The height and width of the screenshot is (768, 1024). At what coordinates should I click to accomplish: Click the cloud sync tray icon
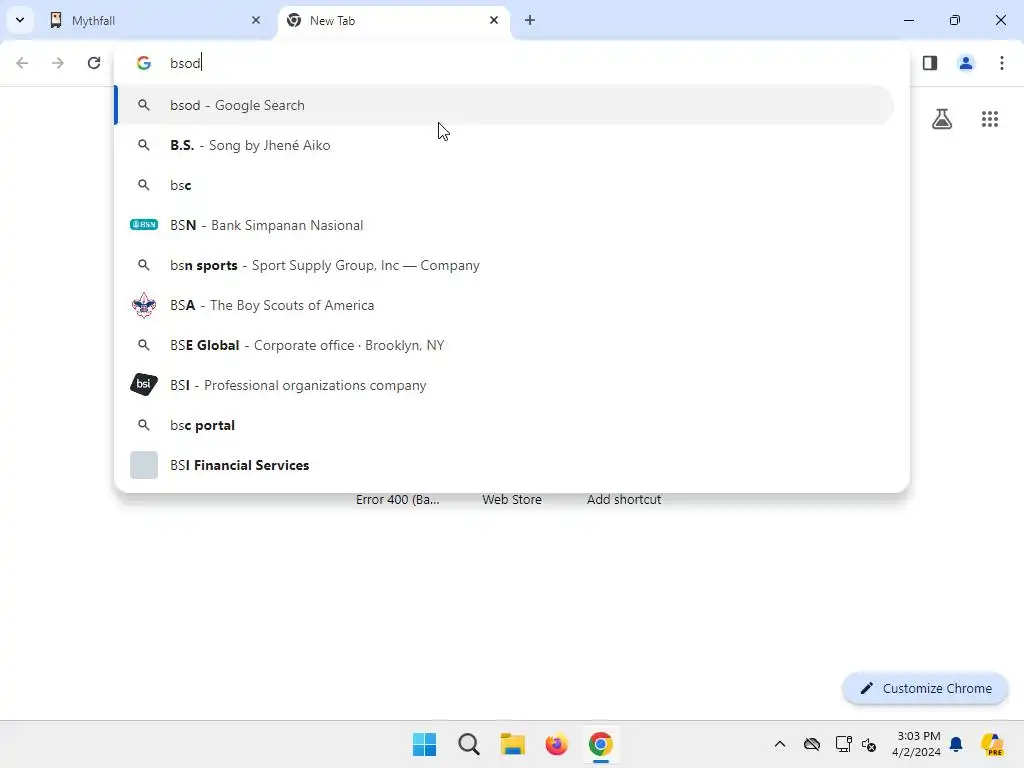pos(812,744)
